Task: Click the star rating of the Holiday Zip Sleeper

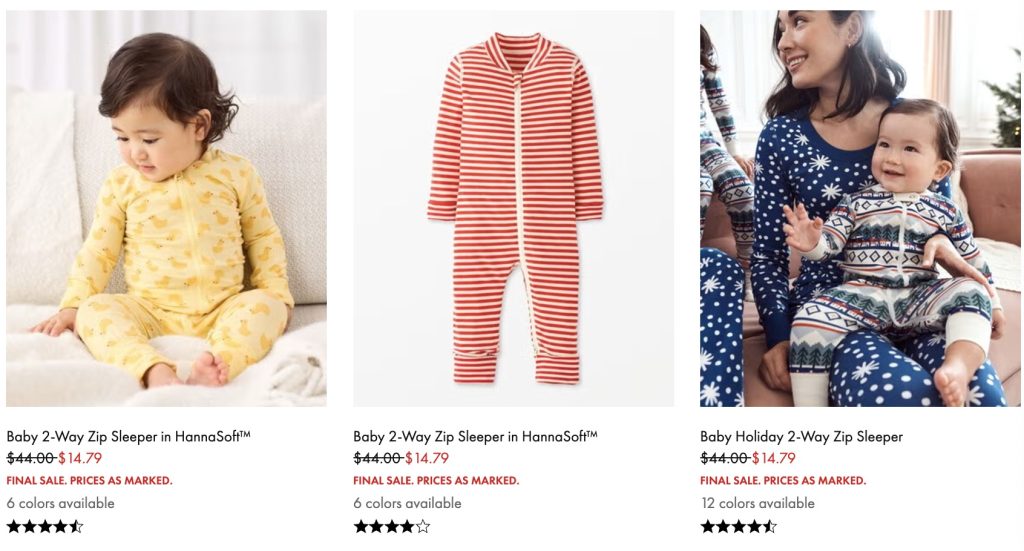Action: (738, 526)
